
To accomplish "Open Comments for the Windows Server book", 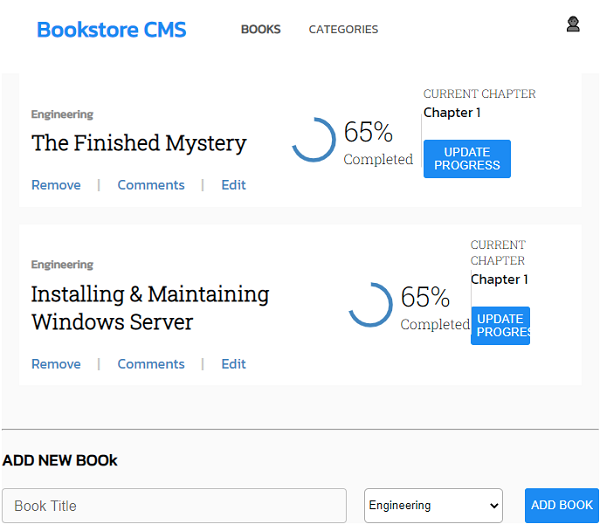I will click(x=151, y=364).
